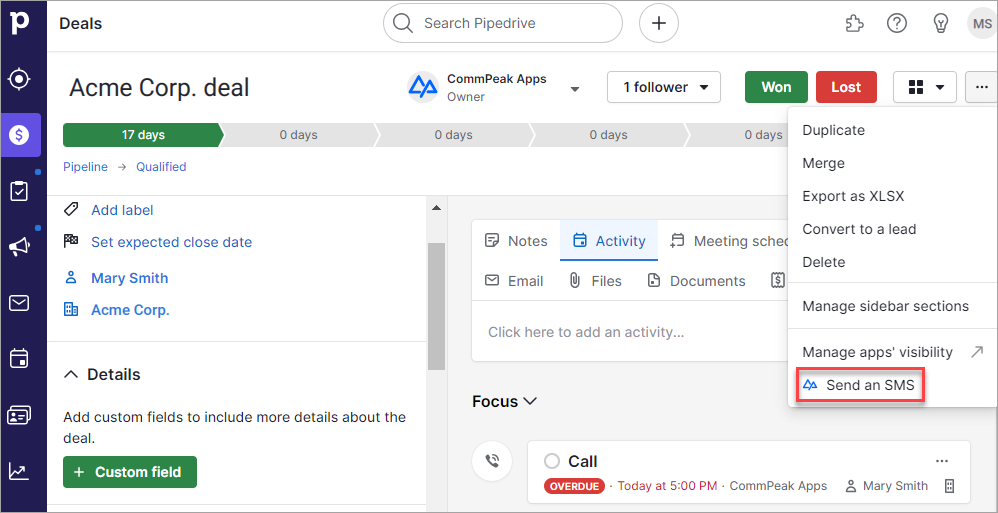Viewport: 998px width, 513px height.
Task: Open Manage sidebar sections
Action: 885,306
